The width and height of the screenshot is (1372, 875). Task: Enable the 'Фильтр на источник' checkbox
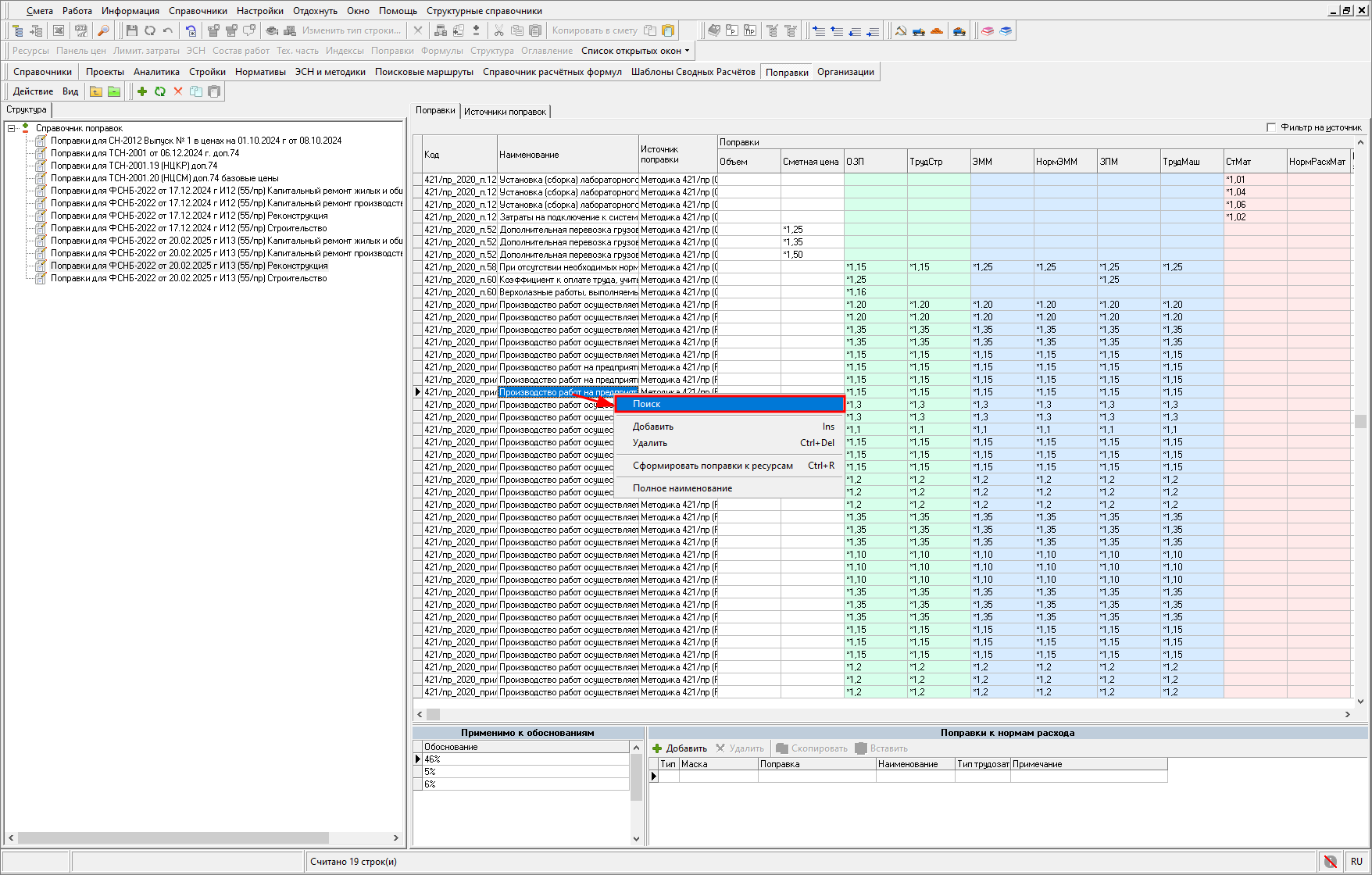coord(1271,127)
